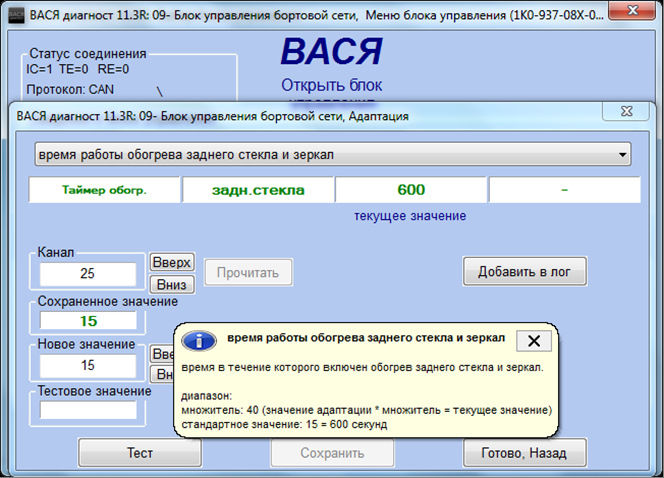Raise new value with partially hidden Вверх button
The width and height of the screenshot is (664, 478).
coord(162,354)
